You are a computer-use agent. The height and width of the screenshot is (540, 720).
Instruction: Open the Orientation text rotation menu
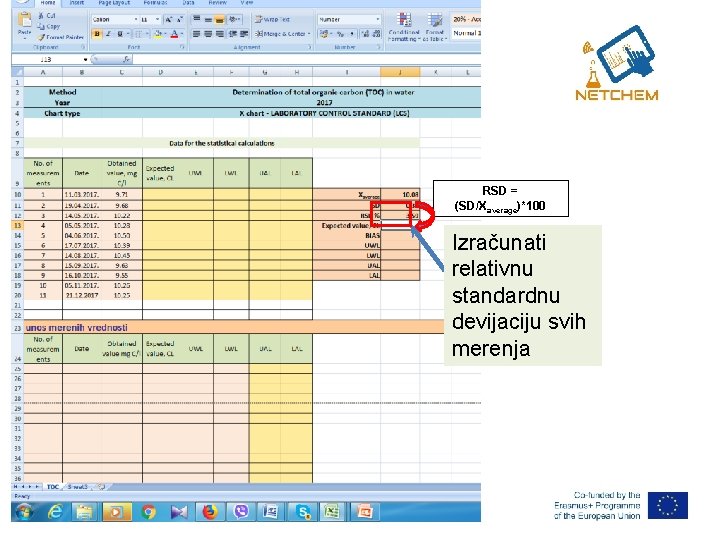(x=234, y=19)
